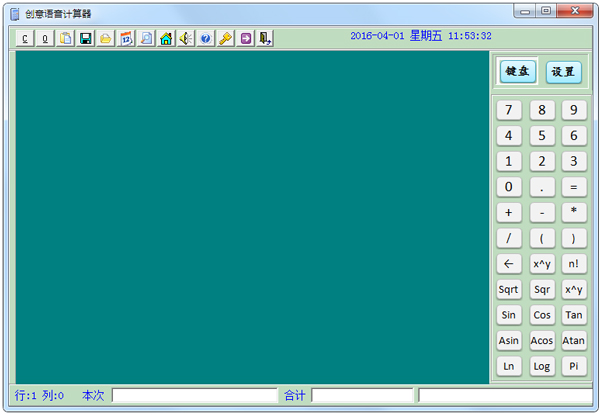Click the Sqr key
Viewport: 600px width, 415px height.
542,290
